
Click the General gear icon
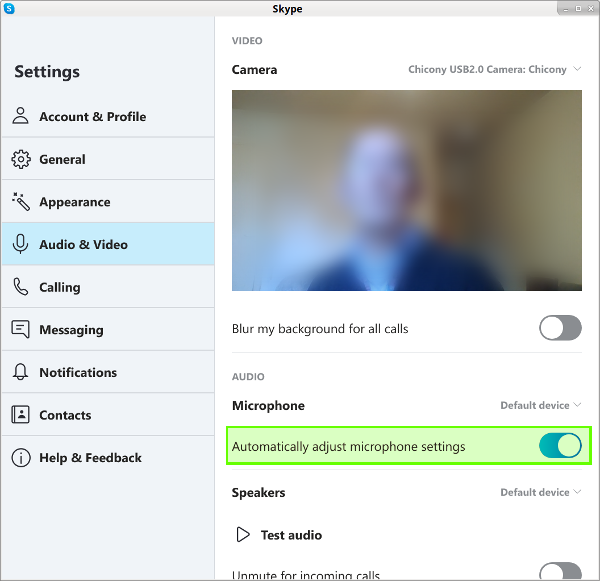[x=20, y=159]
